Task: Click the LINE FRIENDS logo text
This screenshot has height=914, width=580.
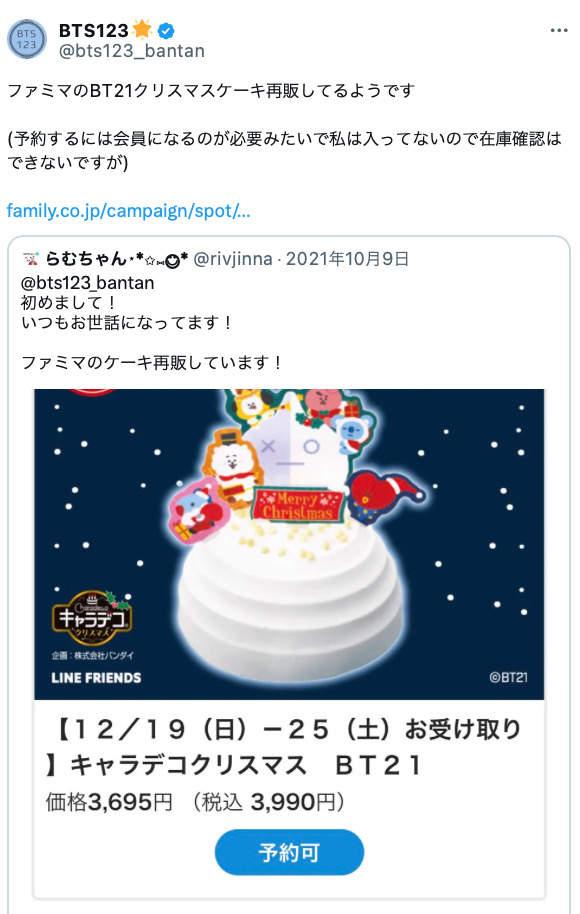Action: pos(96,678)
